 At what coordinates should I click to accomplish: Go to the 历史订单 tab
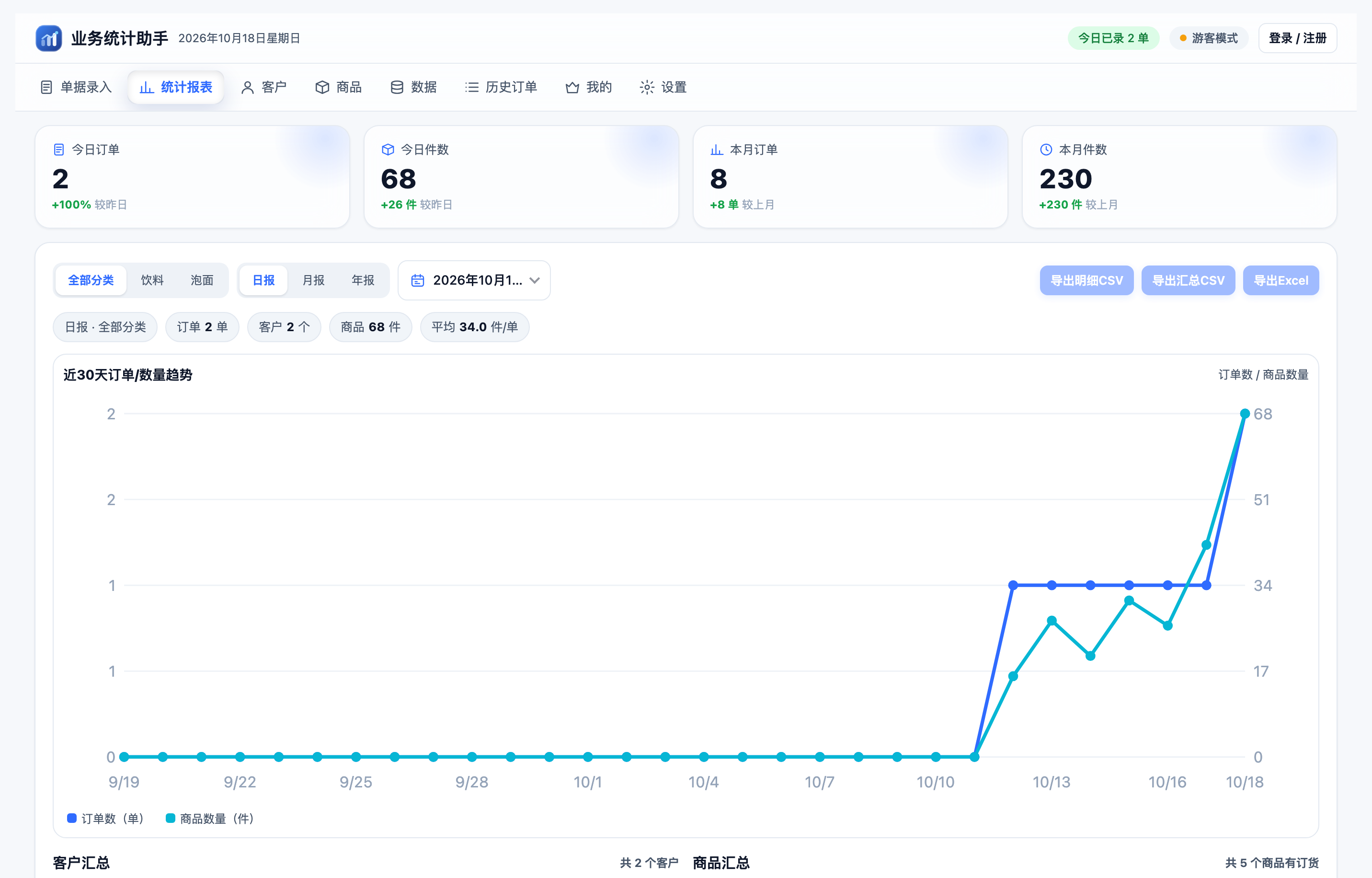(501, 87)
